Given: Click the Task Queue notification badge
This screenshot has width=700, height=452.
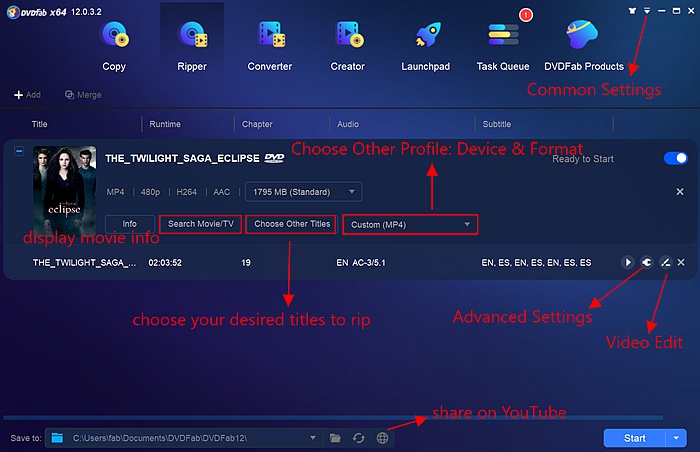Looking at the screenshot, I should [x=526, y=15].
